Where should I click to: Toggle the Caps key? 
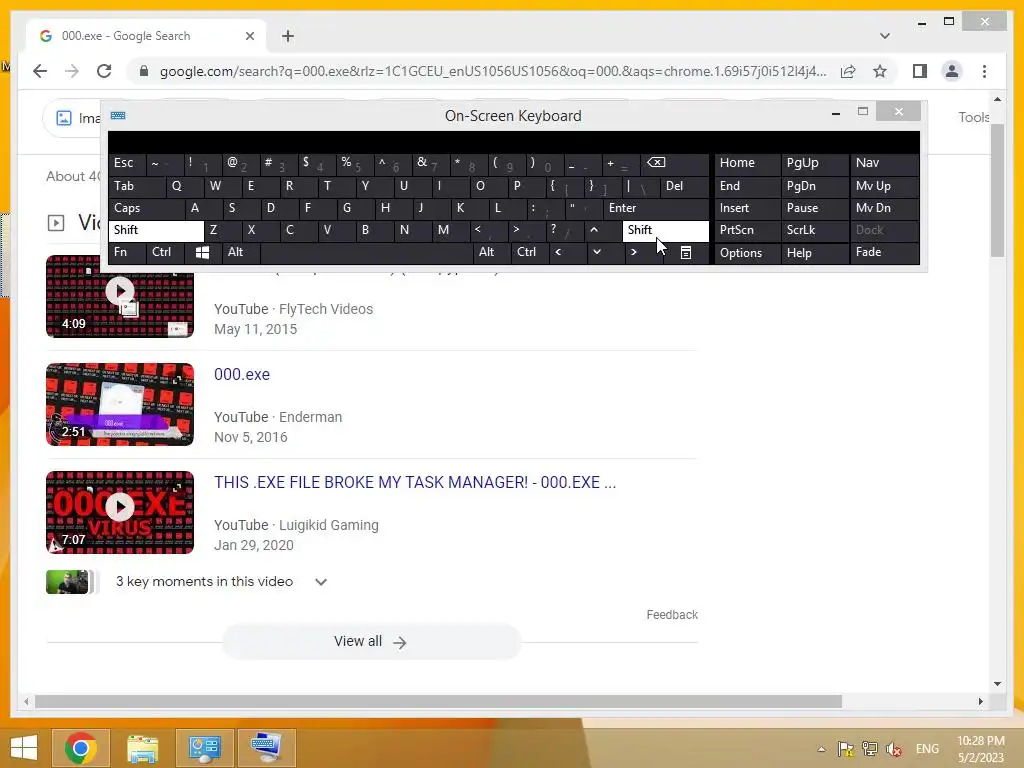coord(146,208)
